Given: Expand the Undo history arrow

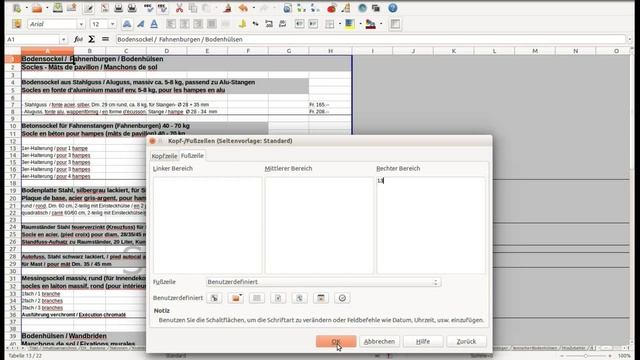Looking at the screenshot, I should pyautogui.click(x=253, y=8).
